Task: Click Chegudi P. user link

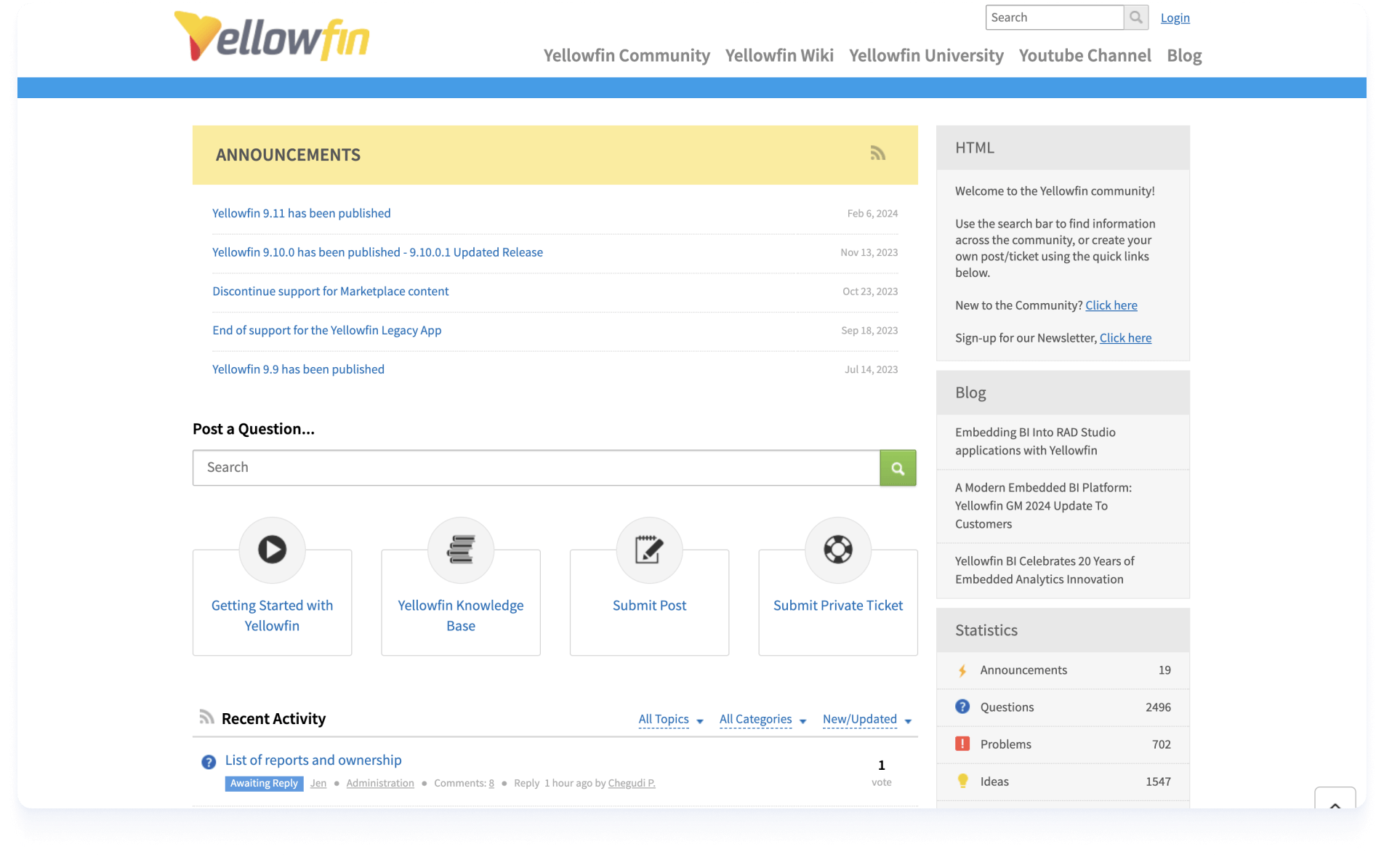Action: [632, 783]
